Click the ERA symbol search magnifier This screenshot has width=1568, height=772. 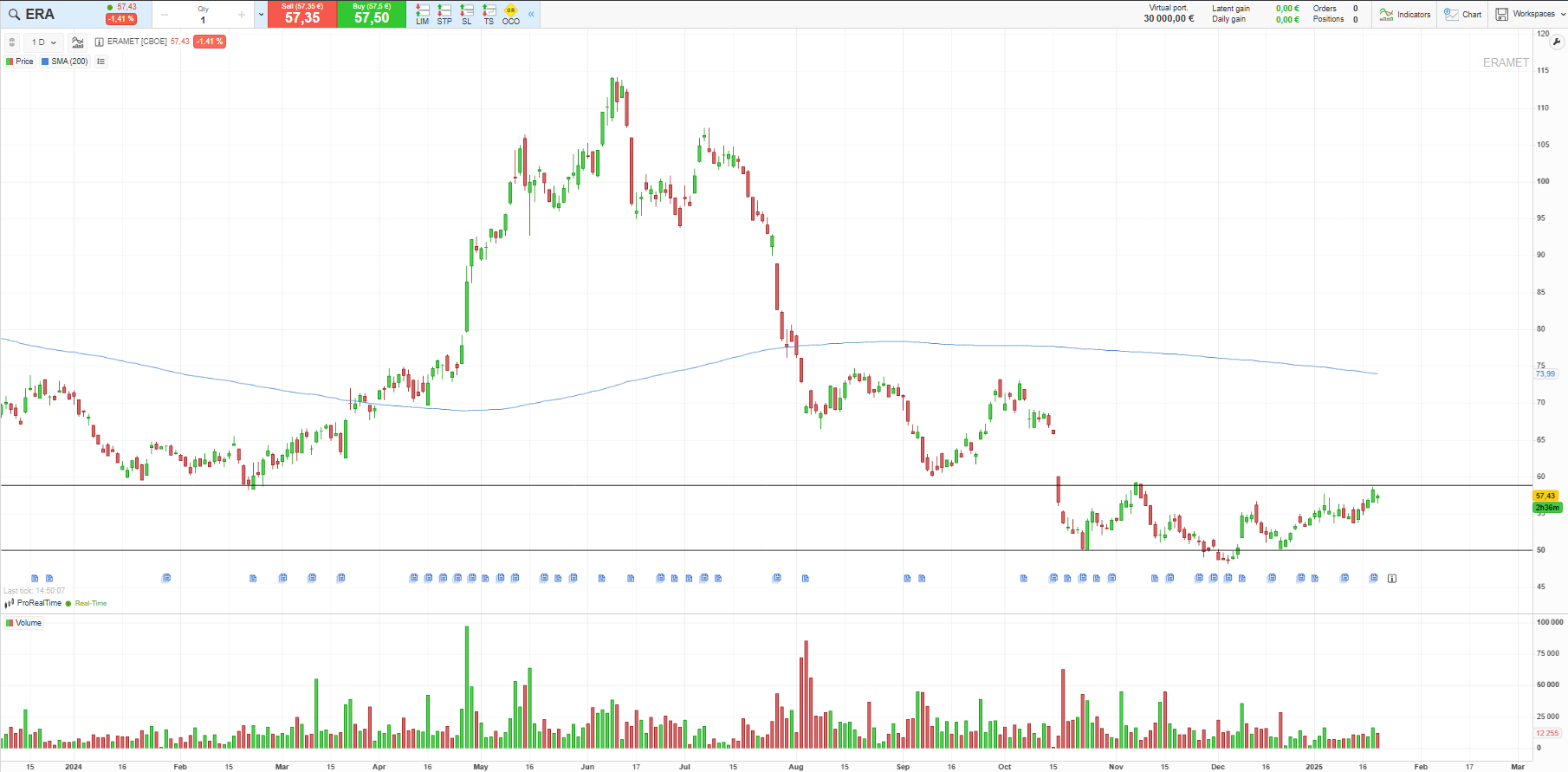[14, 15]
